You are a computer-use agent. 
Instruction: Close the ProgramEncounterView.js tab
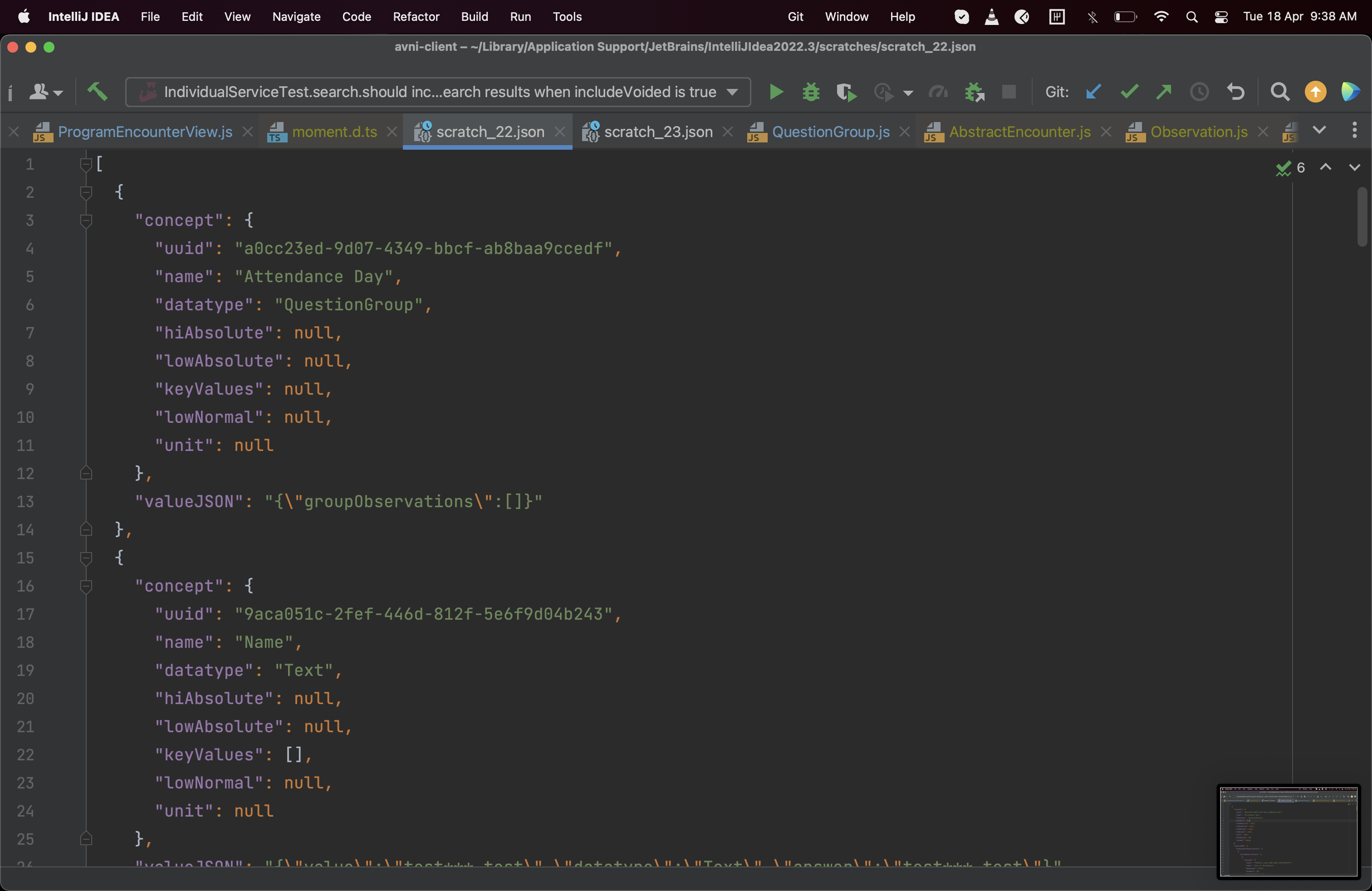[248, 132]
